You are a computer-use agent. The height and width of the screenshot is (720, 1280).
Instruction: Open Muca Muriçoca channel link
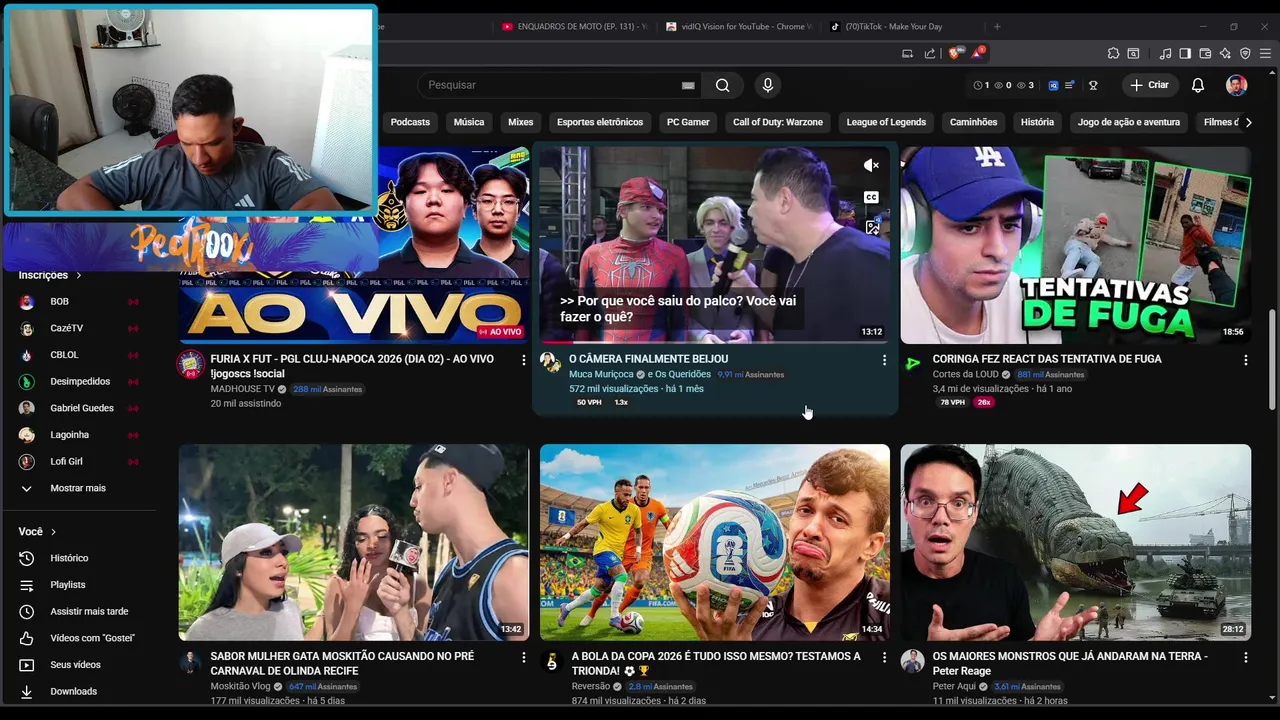click(601, 374)
